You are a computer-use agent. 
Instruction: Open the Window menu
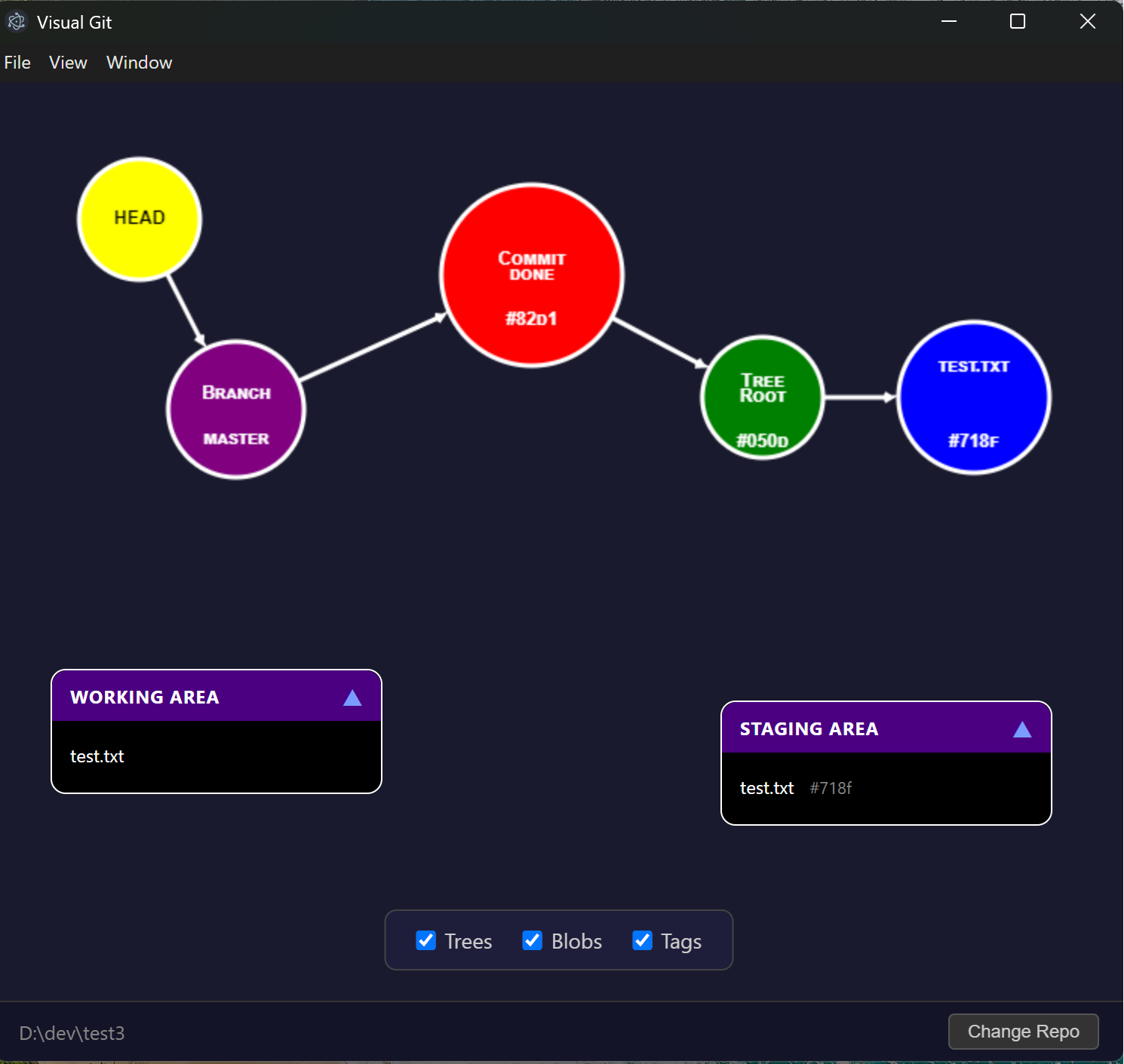(x=139, y=63)
